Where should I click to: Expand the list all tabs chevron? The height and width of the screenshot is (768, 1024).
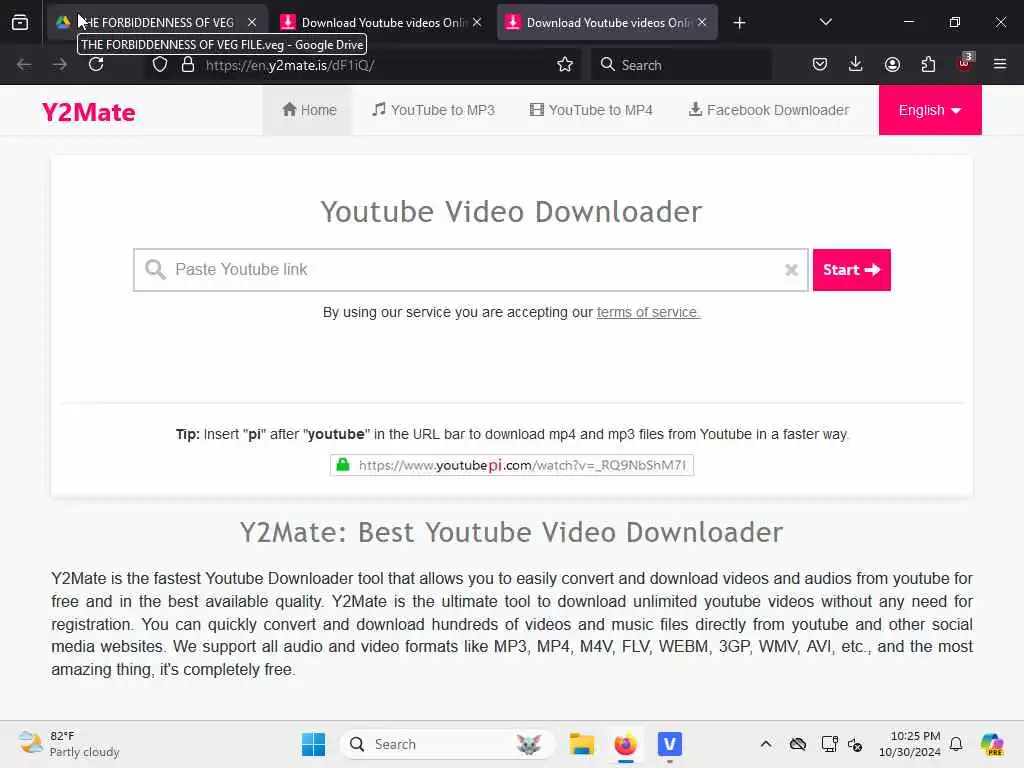[825, 23]
